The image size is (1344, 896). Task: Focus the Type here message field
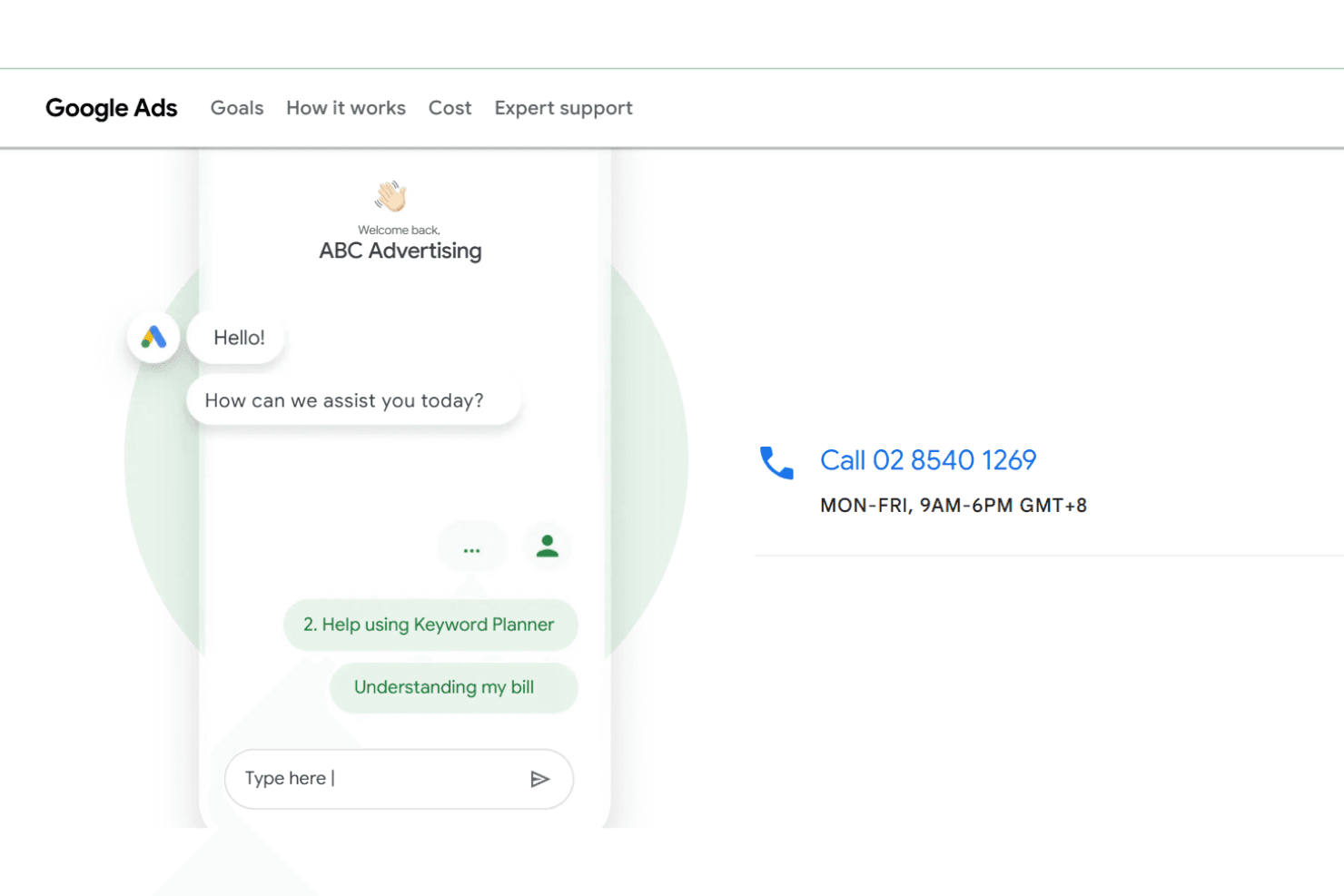coord(399,779)
